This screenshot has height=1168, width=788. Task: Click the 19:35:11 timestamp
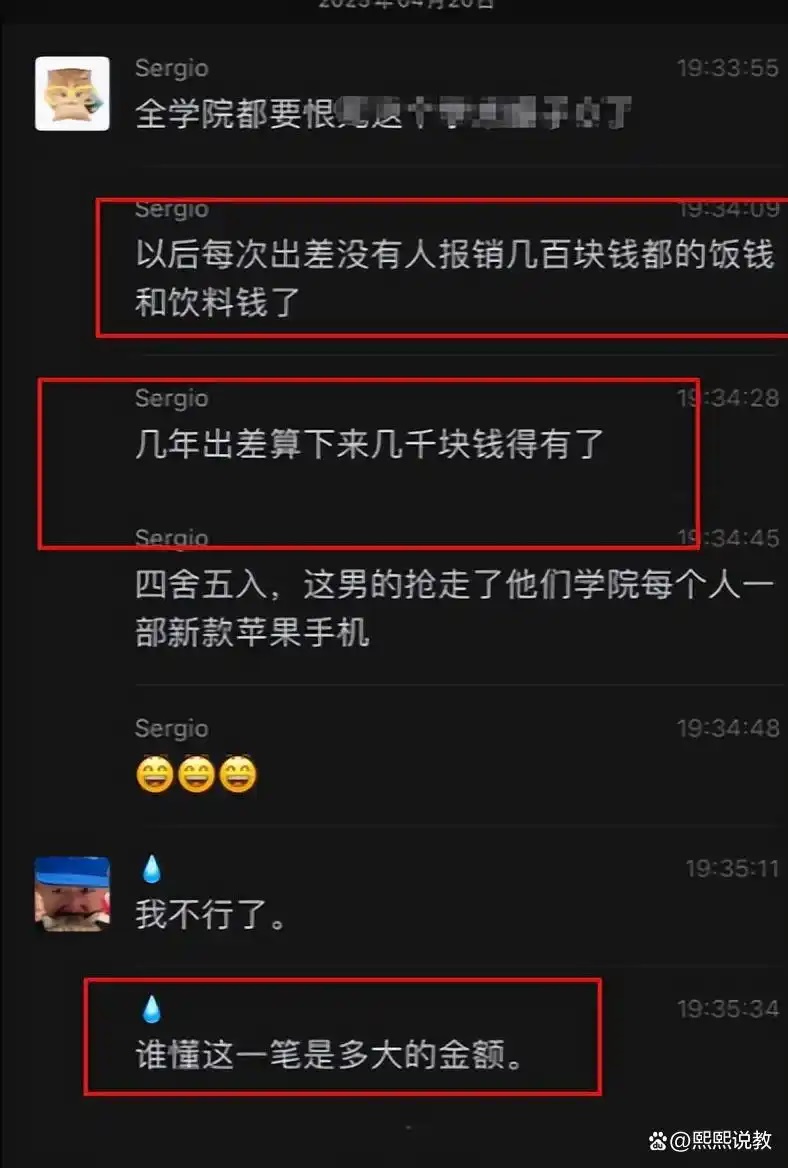click(x=732, y=869)
